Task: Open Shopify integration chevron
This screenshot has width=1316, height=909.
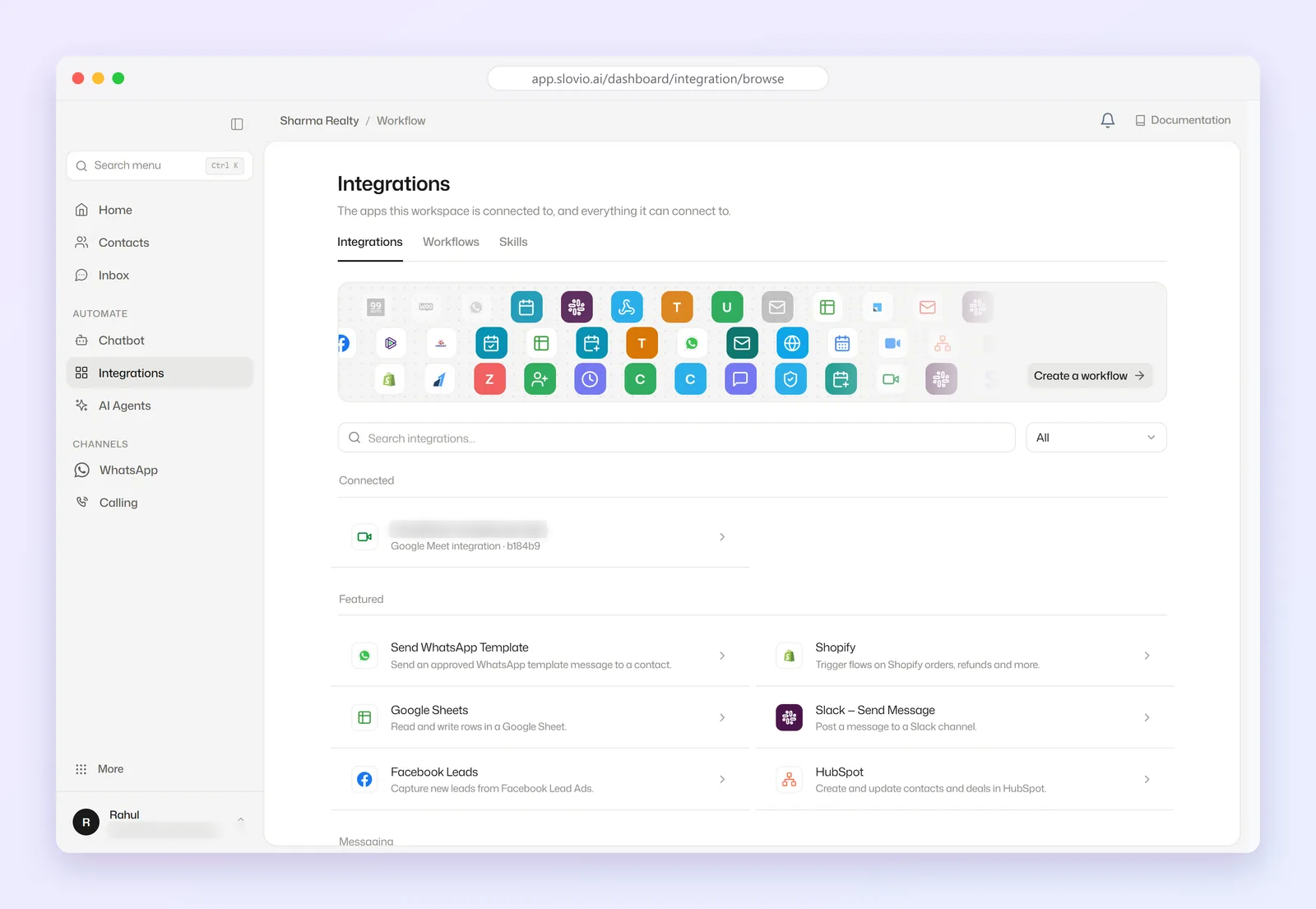Action: (1147, 656)
